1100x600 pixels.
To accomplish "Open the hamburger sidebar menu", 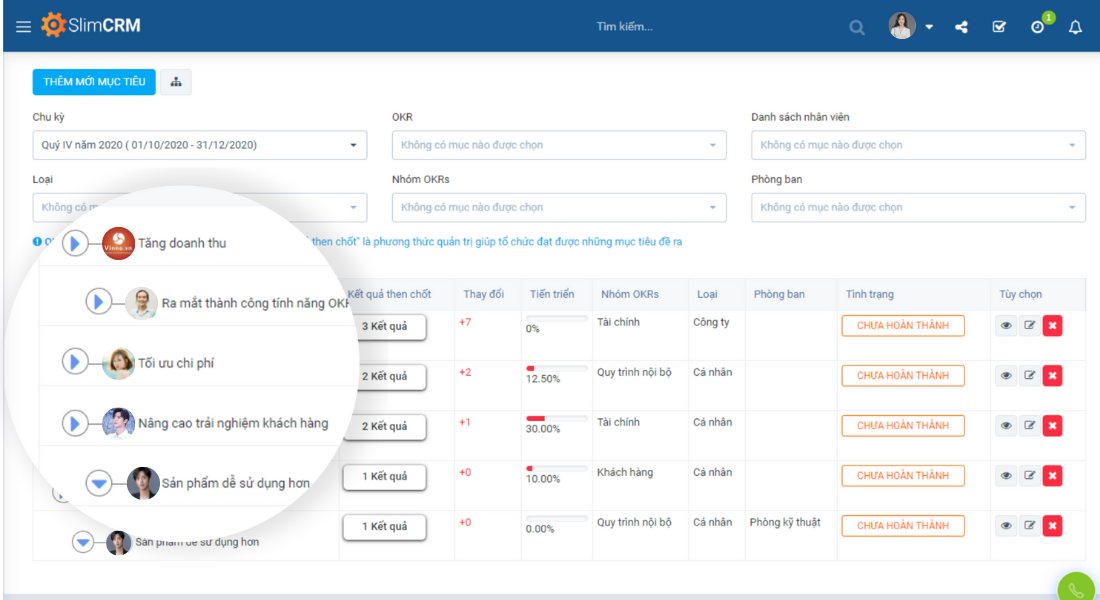I will 23,27.
